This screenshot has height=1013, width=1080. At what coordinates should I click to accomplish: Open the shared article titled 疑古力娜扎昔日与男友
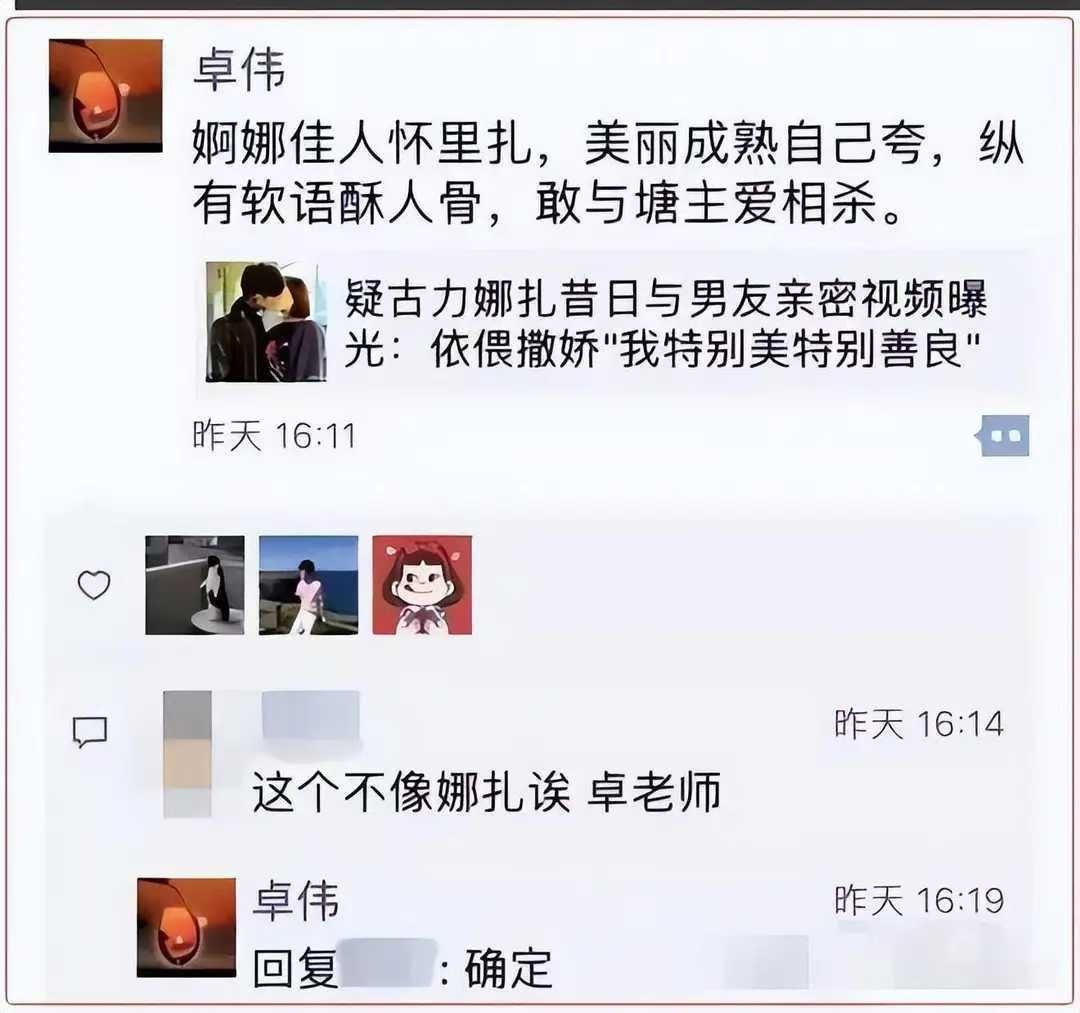[613, 322]
